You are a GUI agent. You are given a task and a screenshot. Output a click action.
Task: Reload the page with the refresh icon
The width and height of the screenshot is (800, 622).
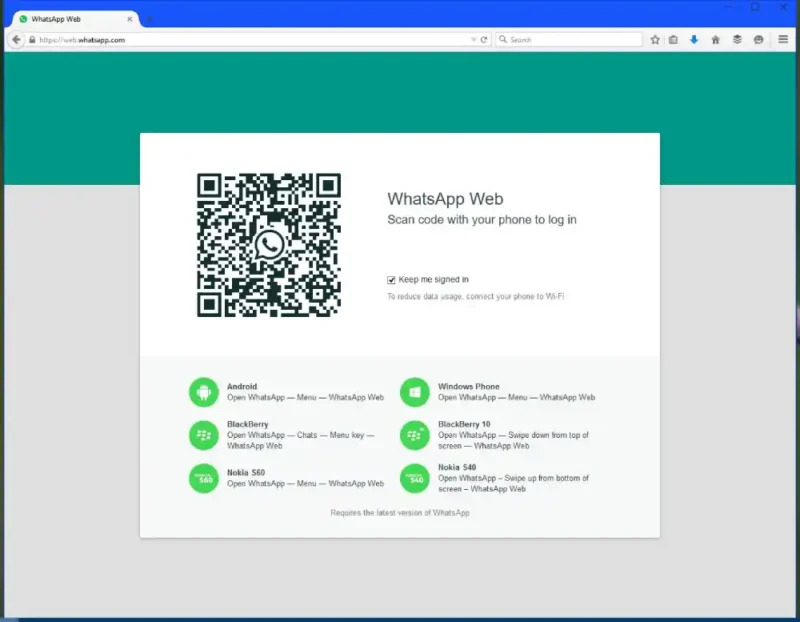[x=484, y=40]
